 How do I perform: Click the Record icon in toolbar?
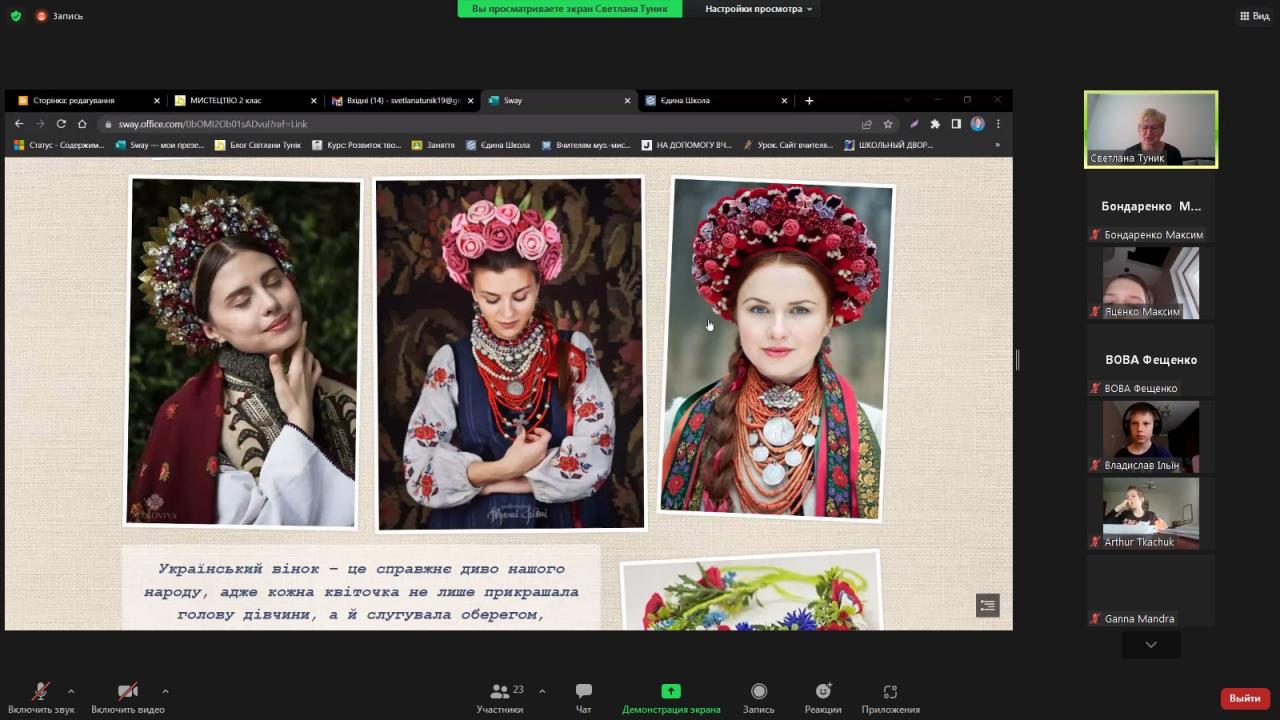(x=758, y=692)
